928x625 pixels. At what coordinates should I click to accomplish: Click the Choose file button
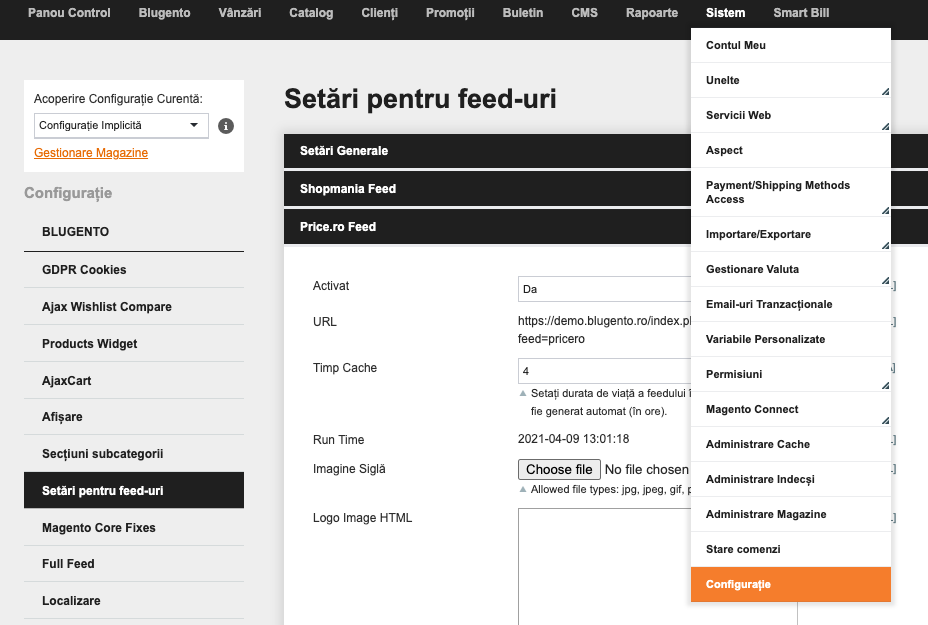[559, 469]
